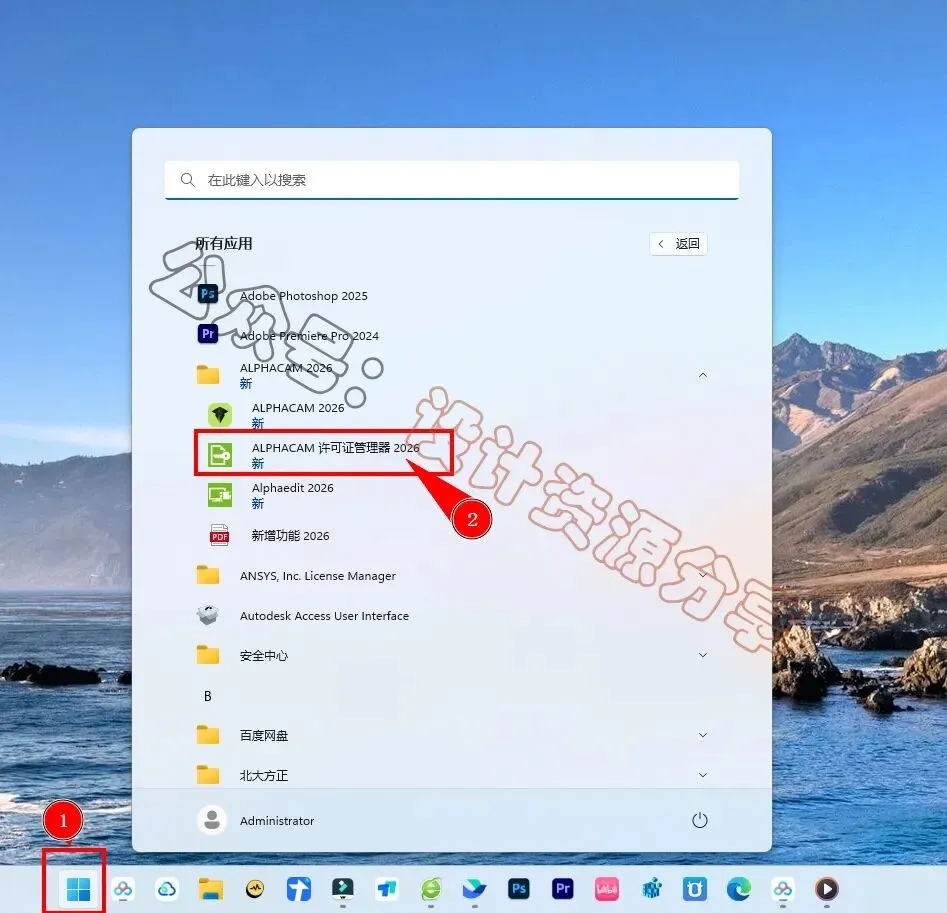Click the PDF icon for 新增功能 2026
The height and width of the screenshot is (913, 947).
pyautogui.click(x=220, y=535)
